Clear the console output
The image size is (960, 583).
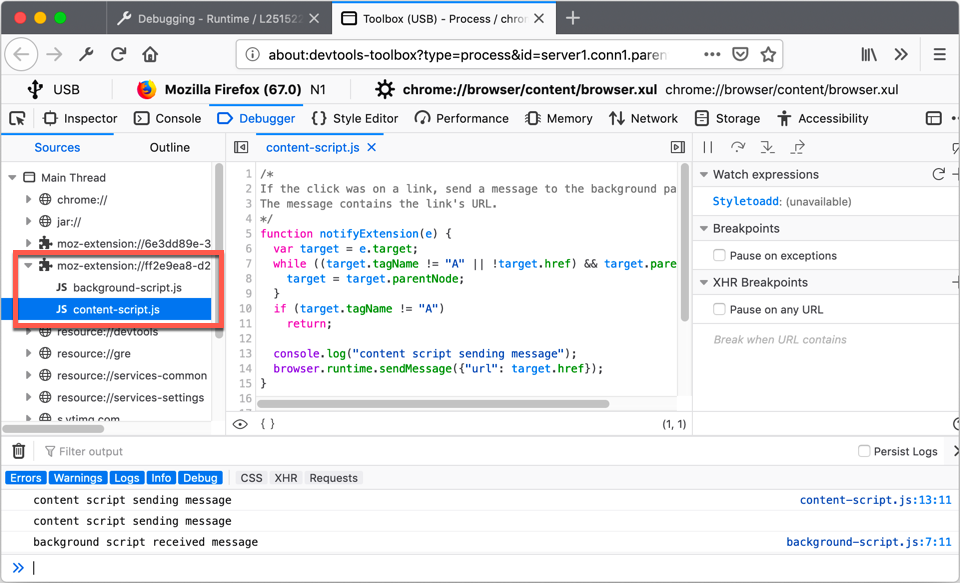(17, 450)
